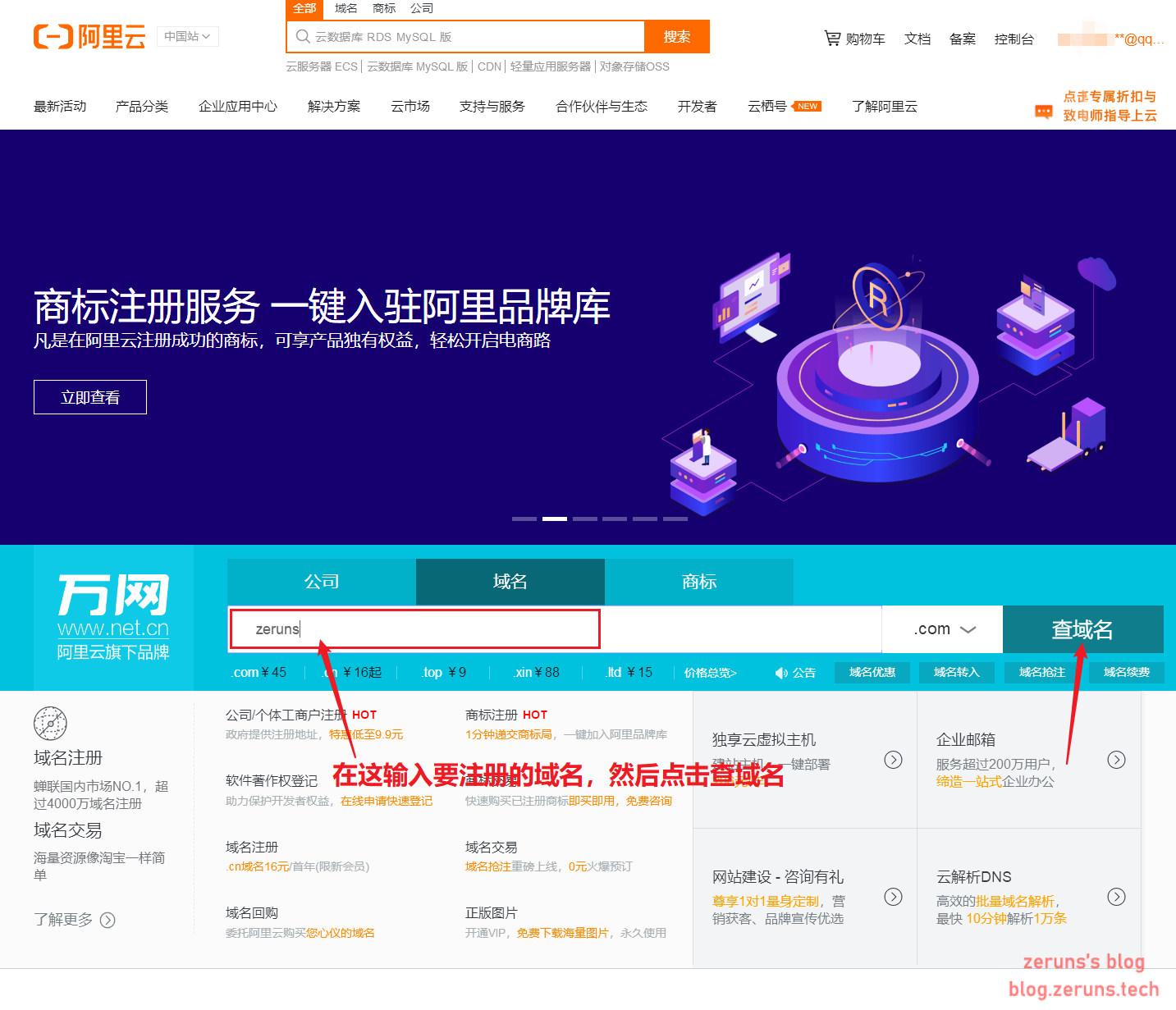Click the 查域名 button
The height and width of the screenshot is (1010, 1176).
click(x=1083, y=629)
